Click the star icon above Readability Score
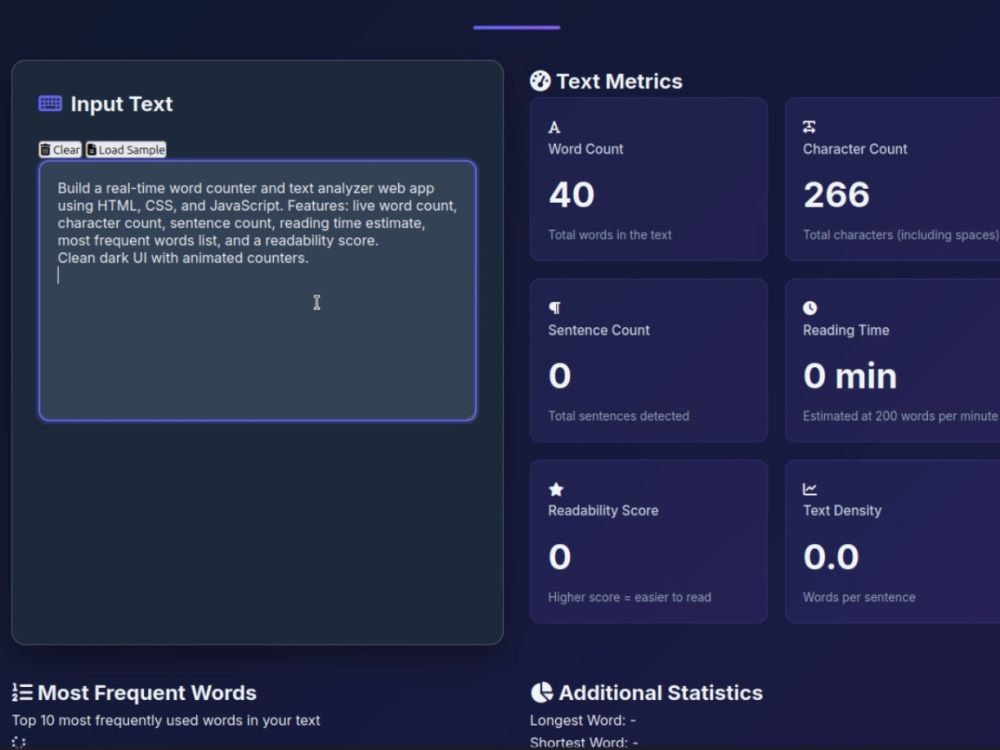 [x=556, y=489]
